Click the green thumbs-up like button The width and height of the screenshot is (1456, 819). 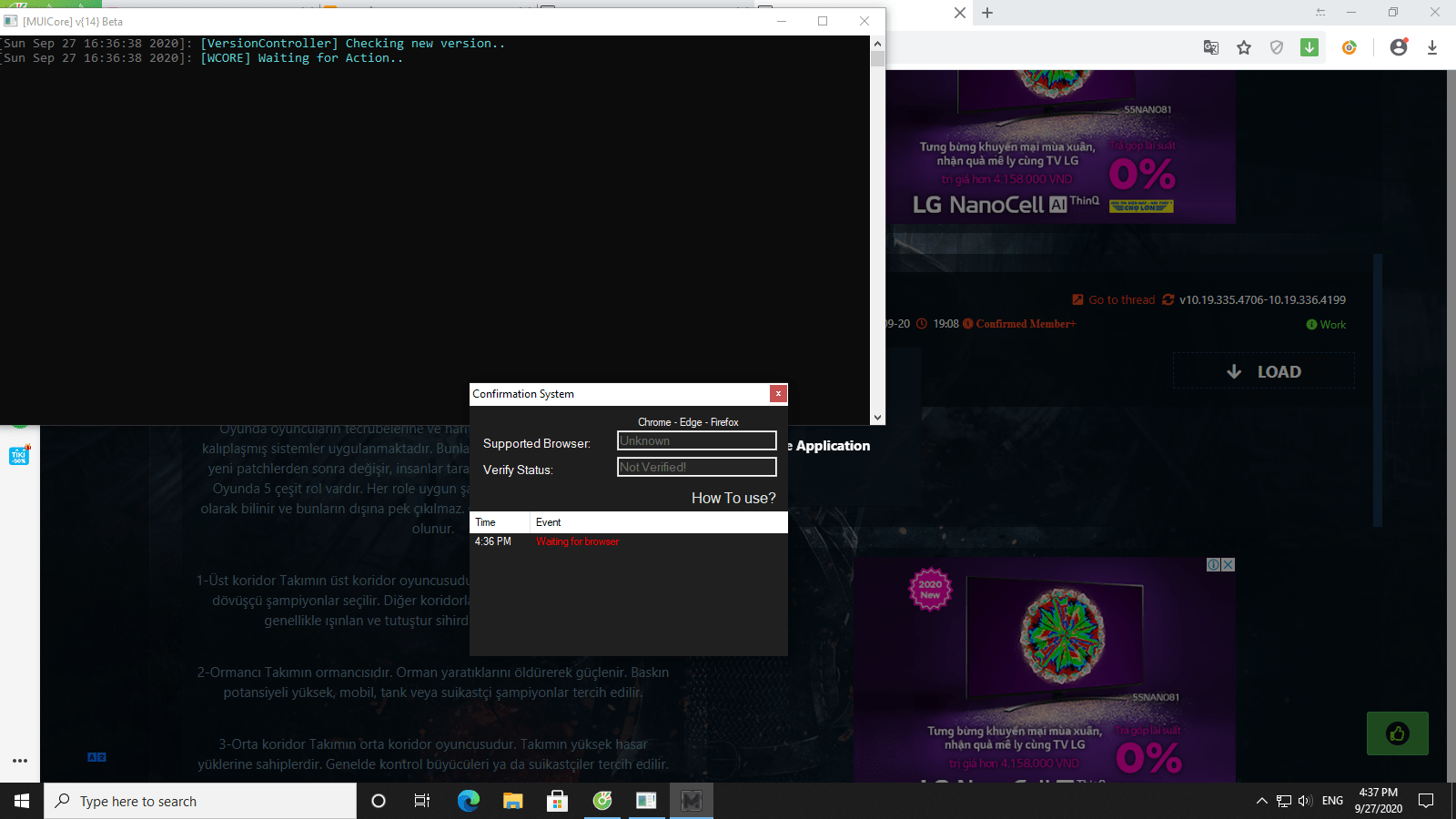(1398, 733)
